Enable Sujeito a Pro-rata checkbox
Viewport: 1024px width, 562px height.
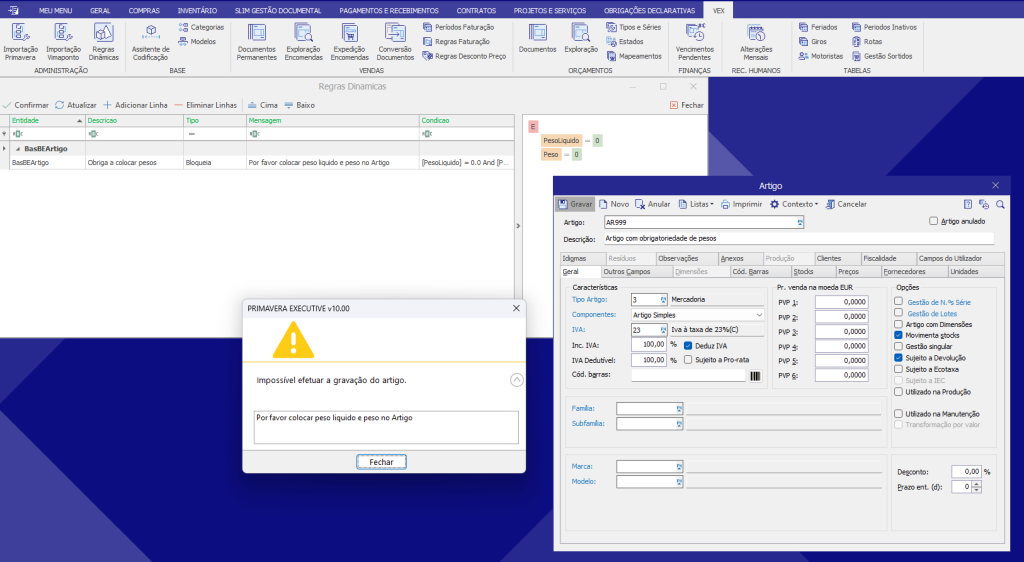pos(688,360)
